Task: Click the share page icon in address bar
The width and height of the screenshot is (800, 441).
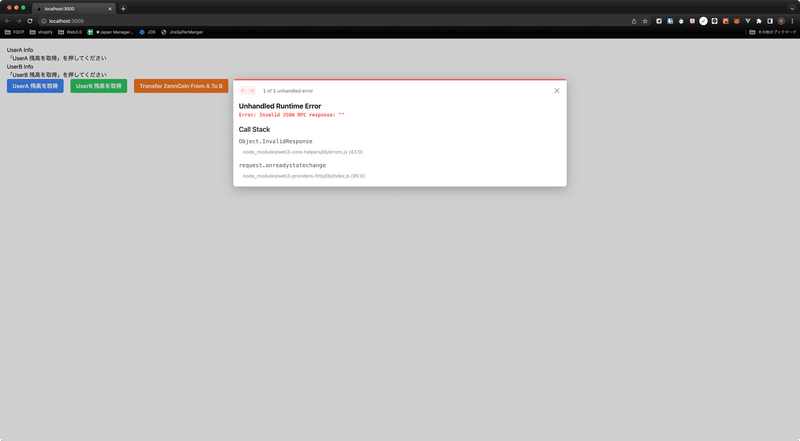Action: tap(634, 21)
